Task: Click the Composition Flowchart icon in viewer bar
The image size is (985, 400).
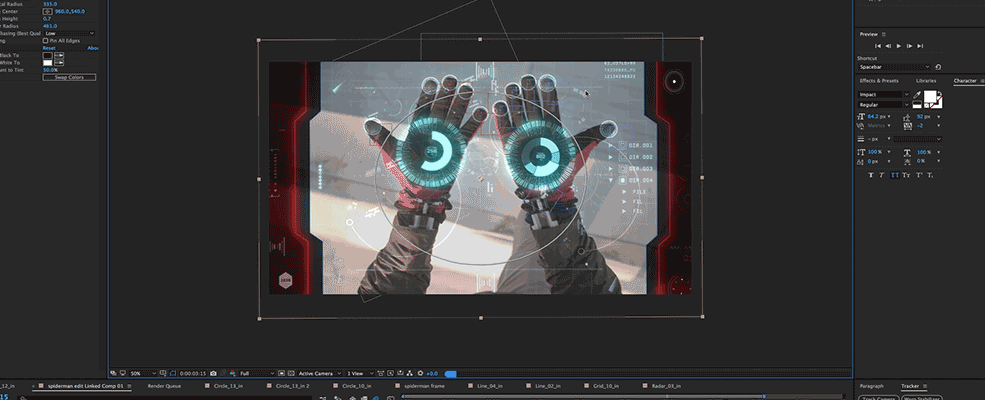Action: tap(410, 373)
